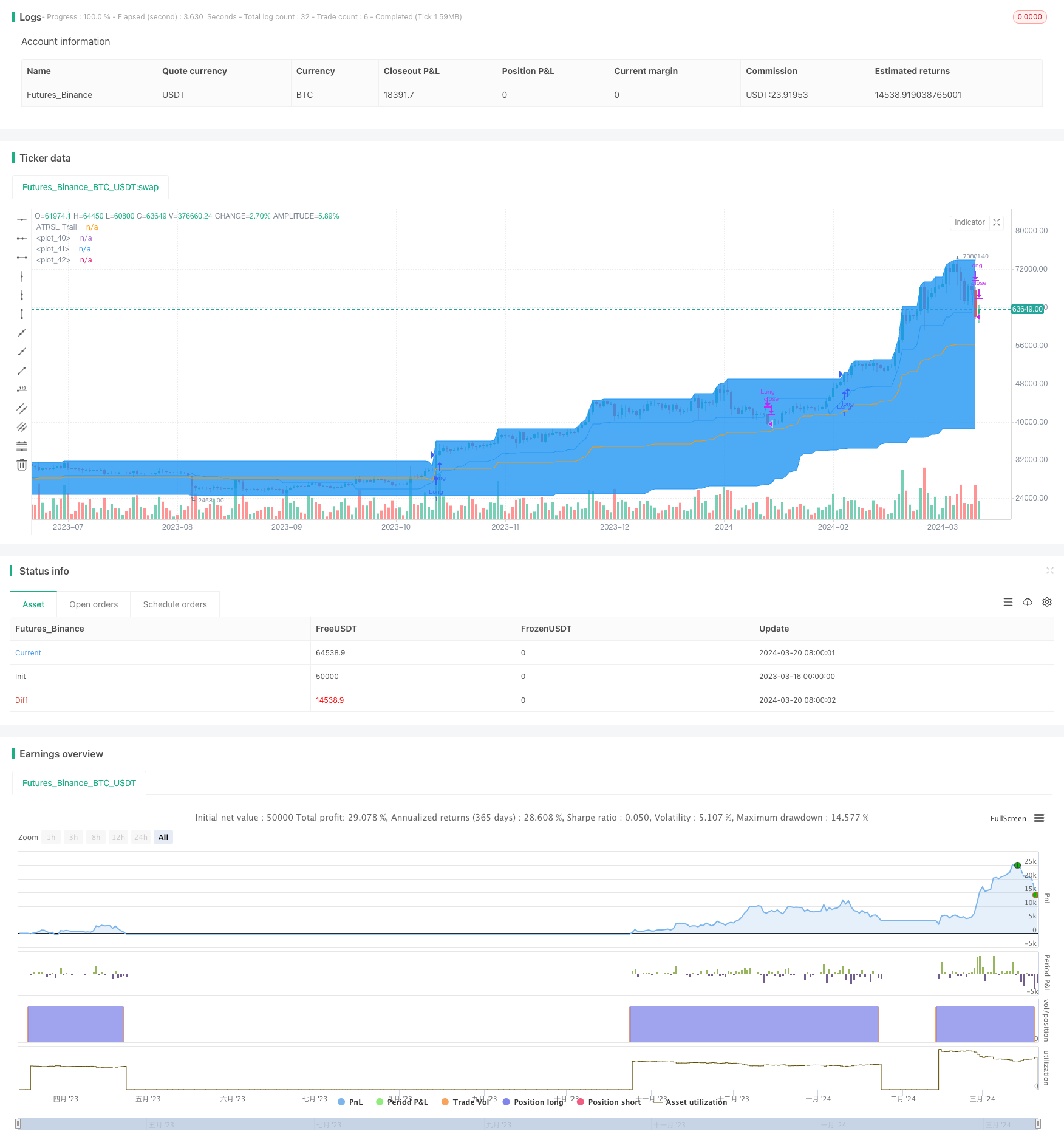Grab the navigator left range handle

tap(18, 1124)
